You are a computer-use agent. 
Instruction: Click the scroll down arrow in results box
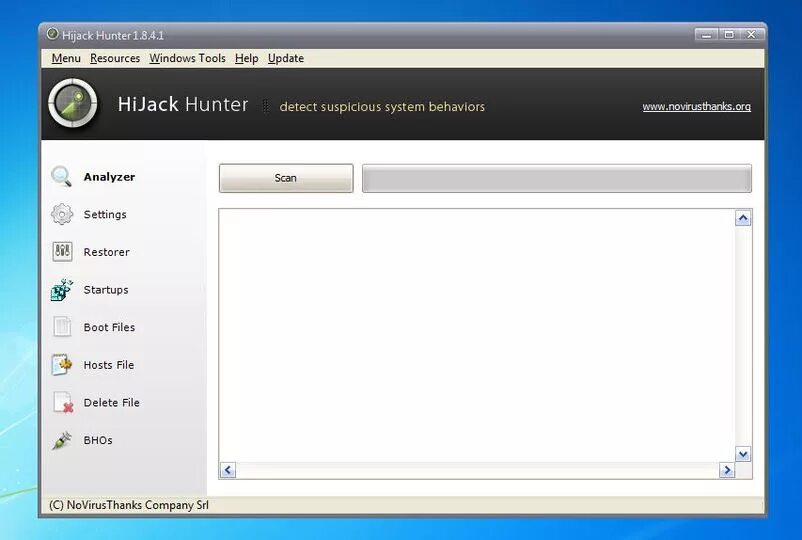click(743, 454)
